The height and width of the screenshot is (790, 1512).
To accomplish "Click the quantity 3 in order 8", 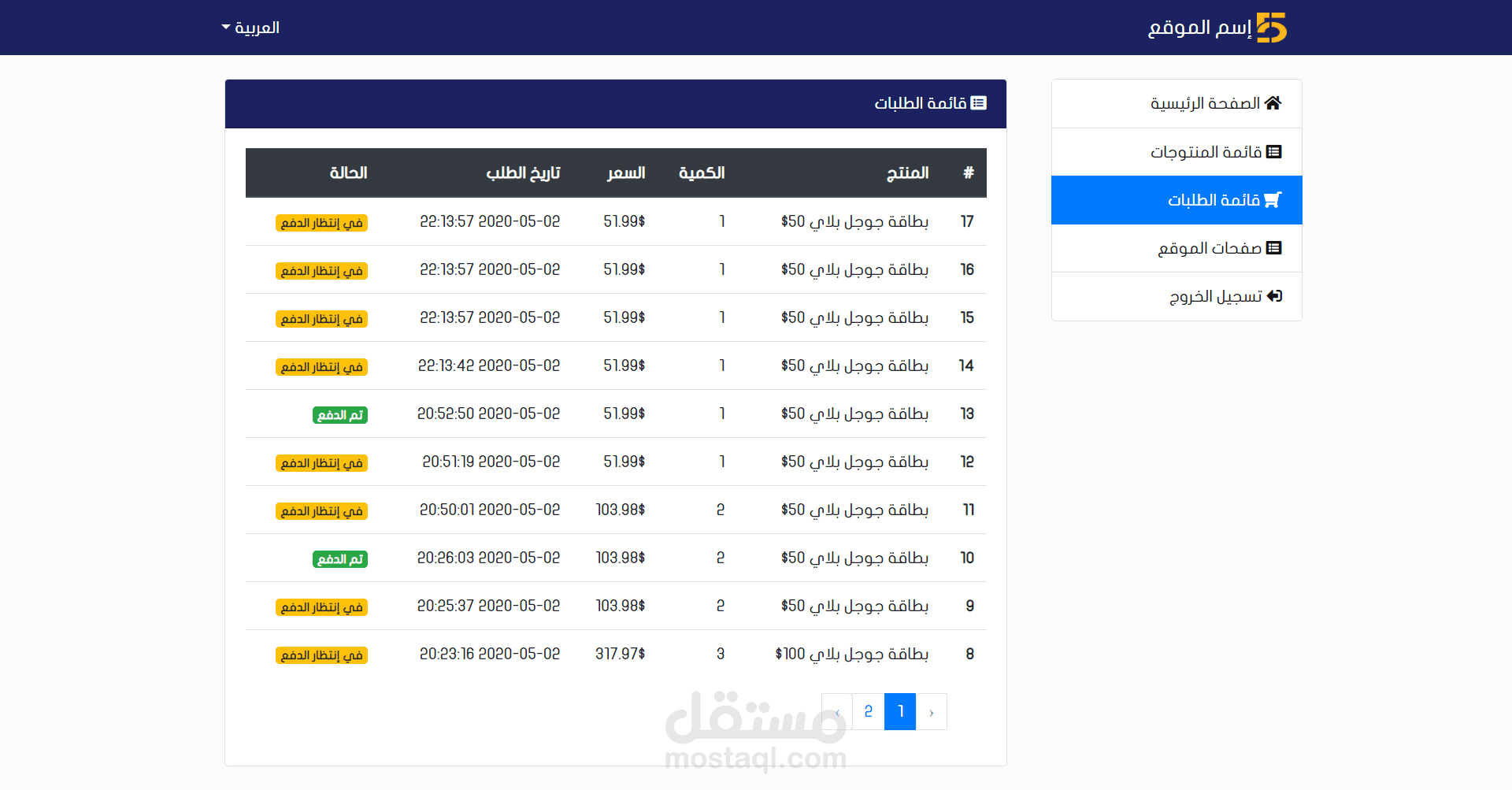I will click(721, 654).
